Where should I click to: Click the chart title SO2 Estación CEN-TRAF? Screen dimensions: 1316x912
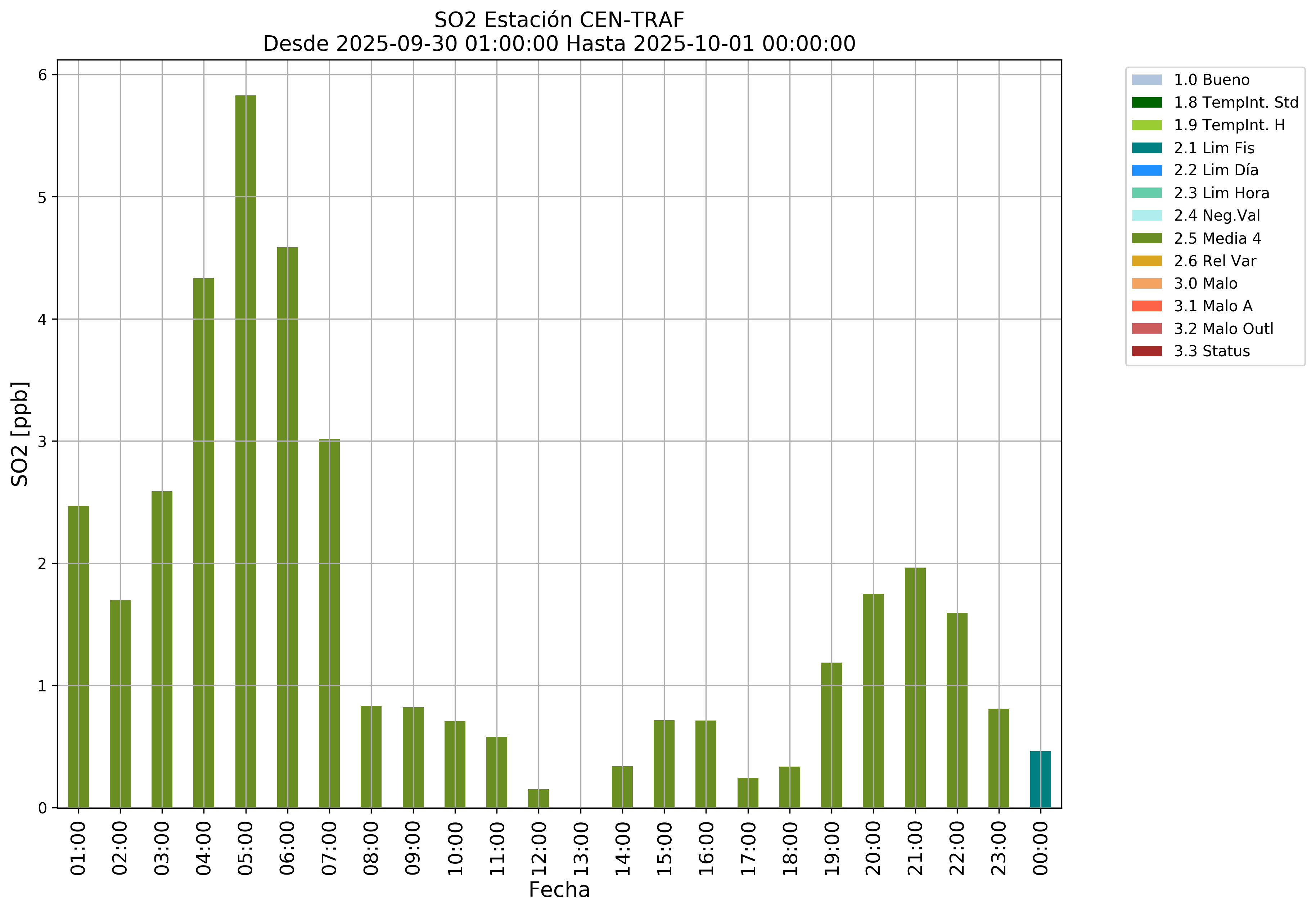pyautogui.click(x=559, y=20)
